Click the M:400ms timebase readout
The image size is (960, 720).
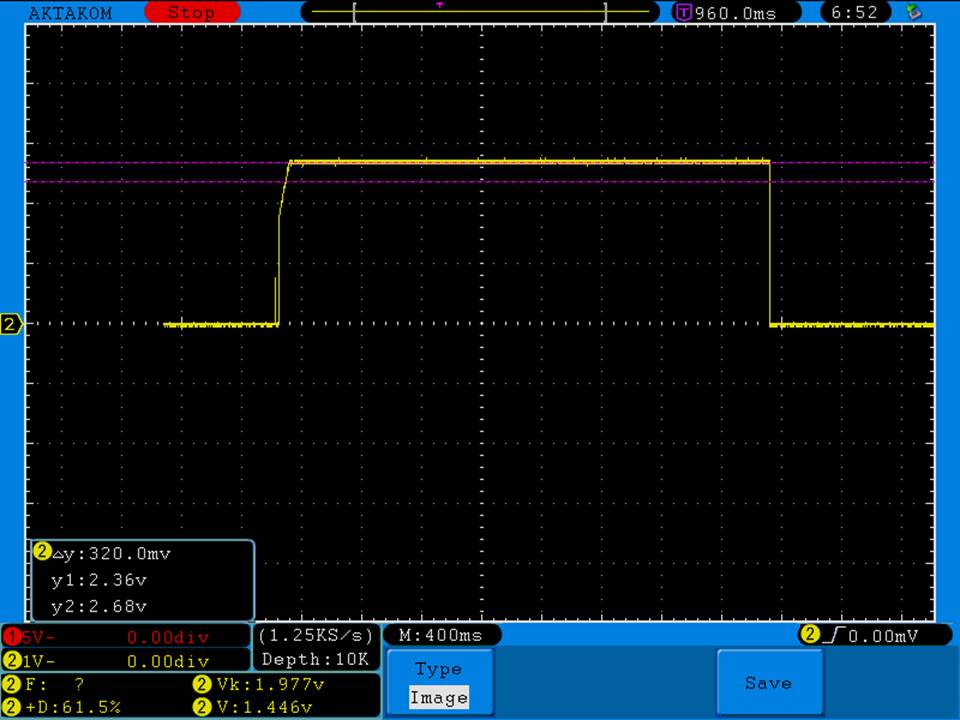tap(441, 635)
